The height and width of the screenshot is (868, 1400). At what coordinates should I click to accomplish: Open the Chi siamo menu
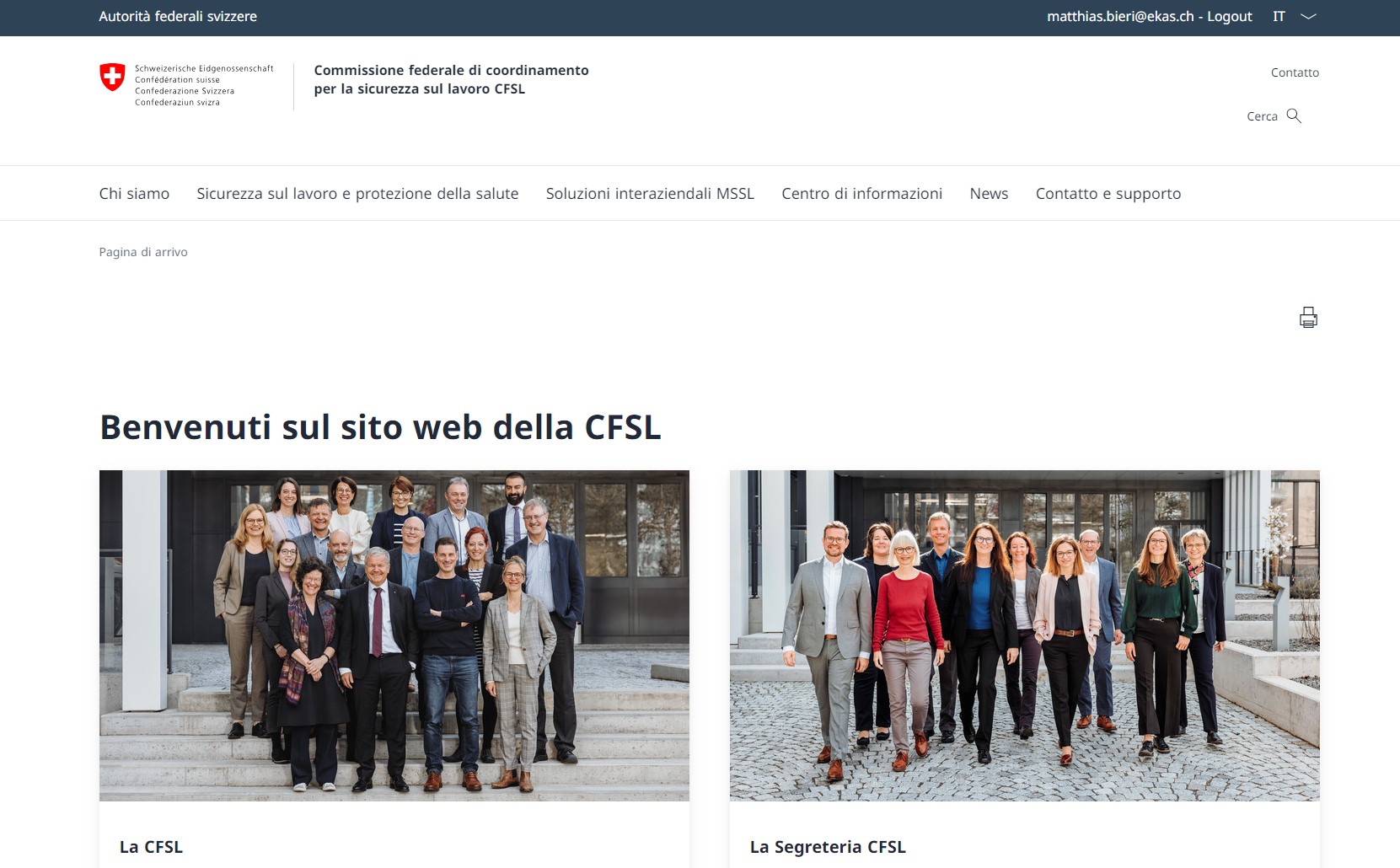point(134,194)
